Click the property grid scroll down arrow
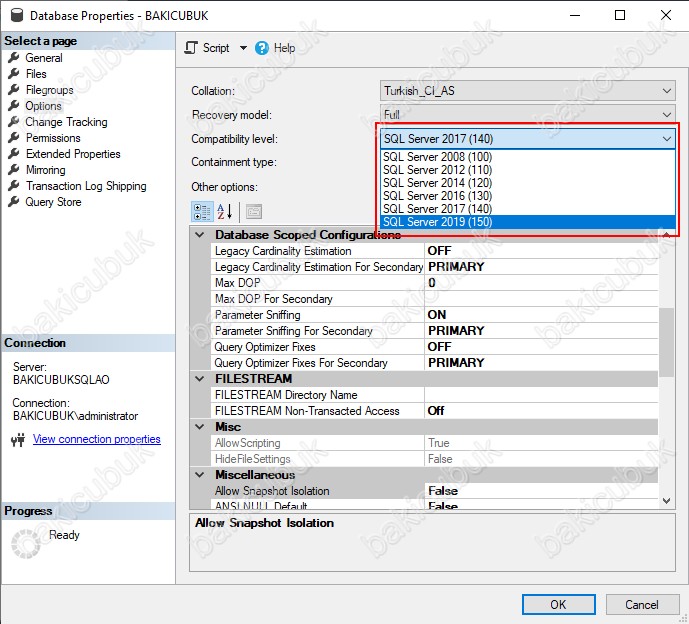 coord(667,501)
